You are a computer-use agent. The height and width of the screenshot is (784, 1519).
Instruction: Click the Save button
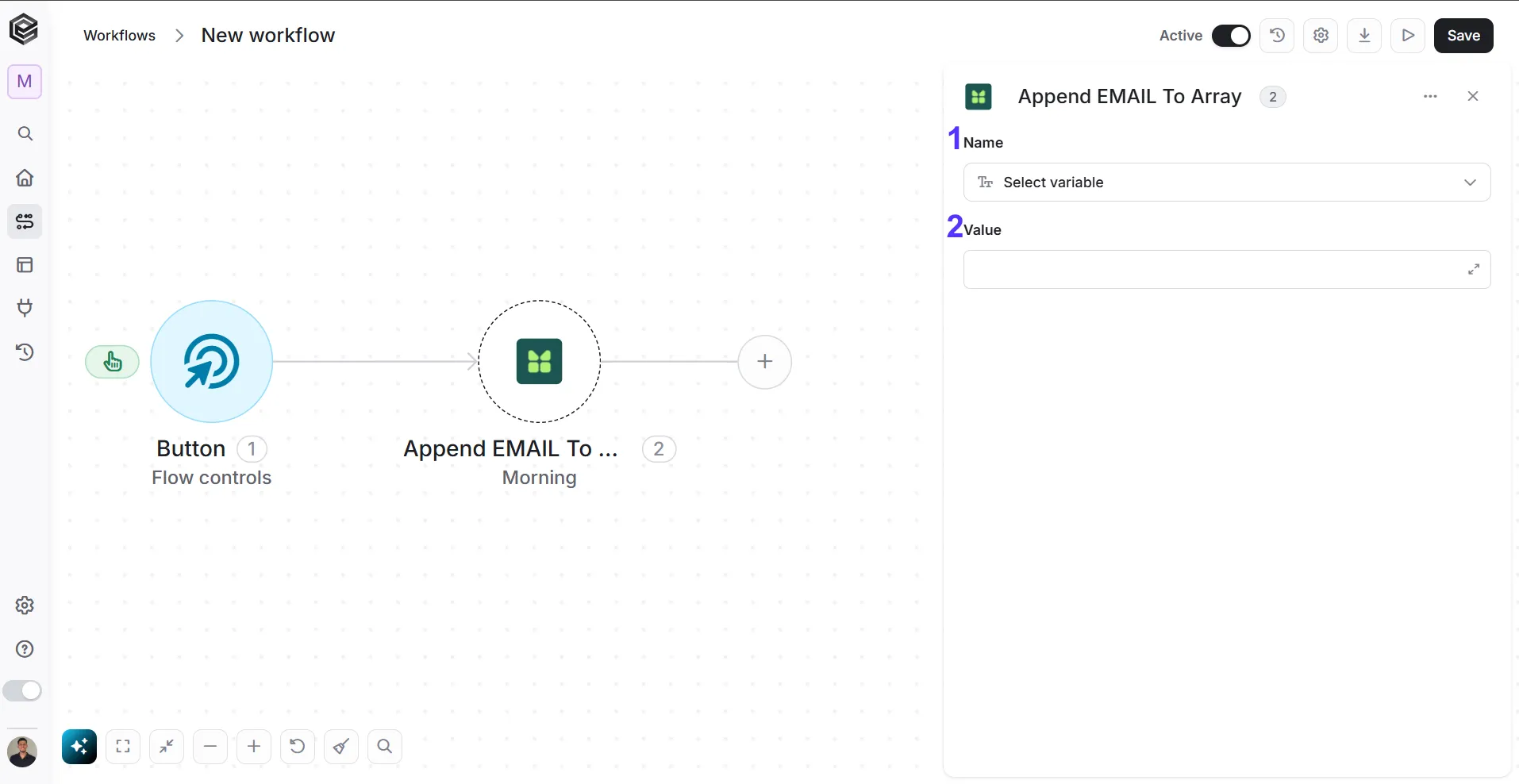(1463, 35)
